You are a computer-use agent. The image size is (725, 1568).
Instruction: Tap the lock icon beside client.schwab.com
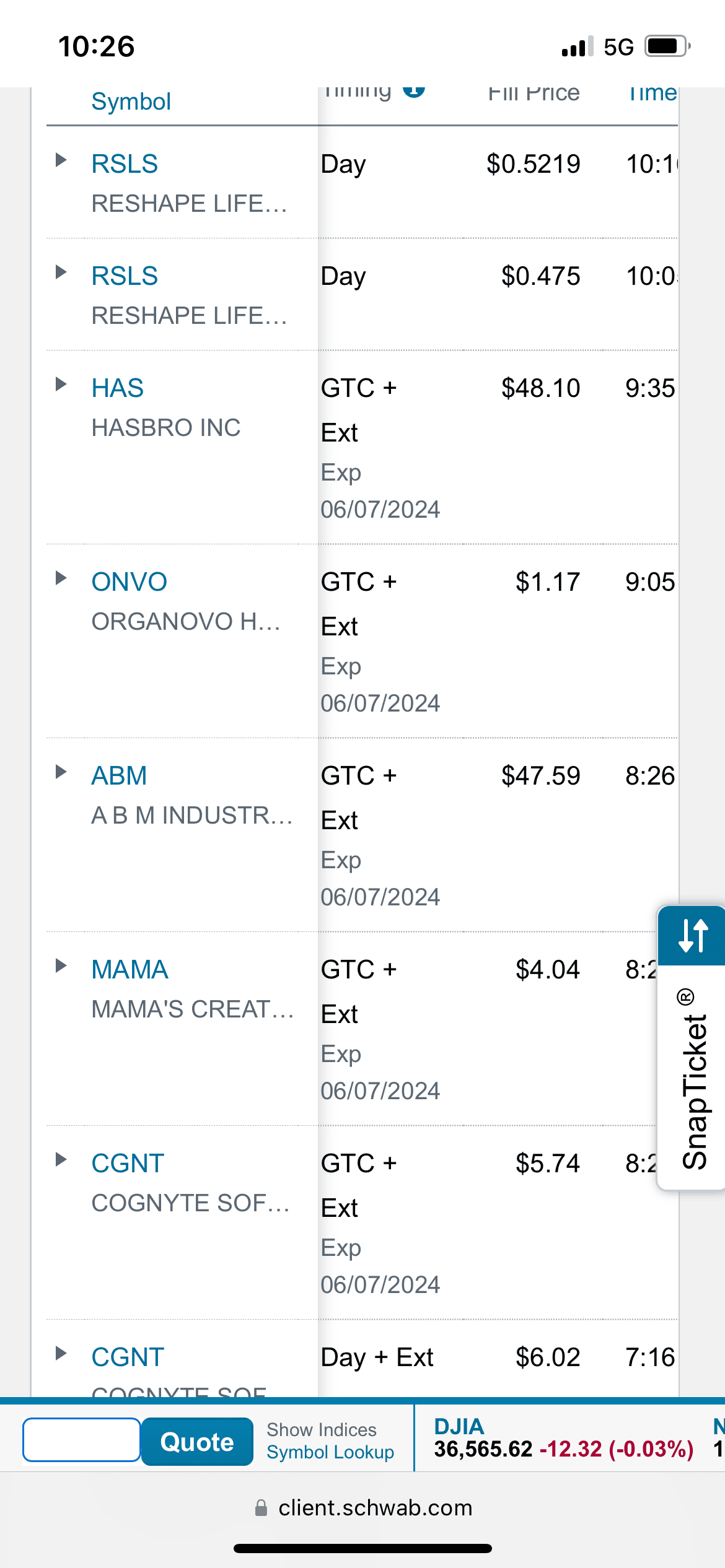[261, 1507]
